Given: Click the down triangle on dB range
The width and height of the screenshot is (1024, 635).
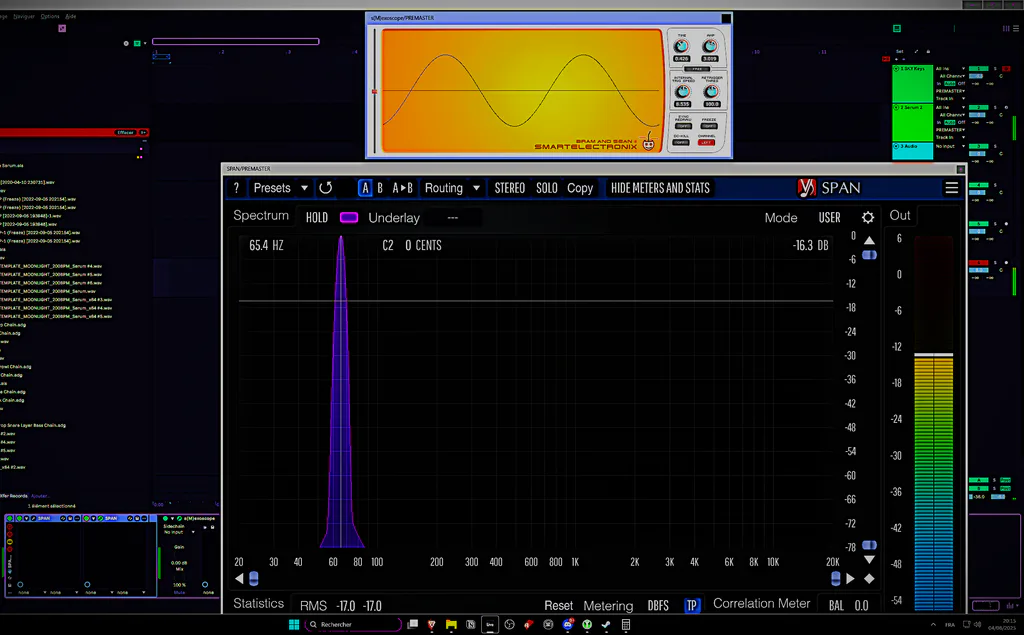Looking at the screenshot, I should [869, 560].
